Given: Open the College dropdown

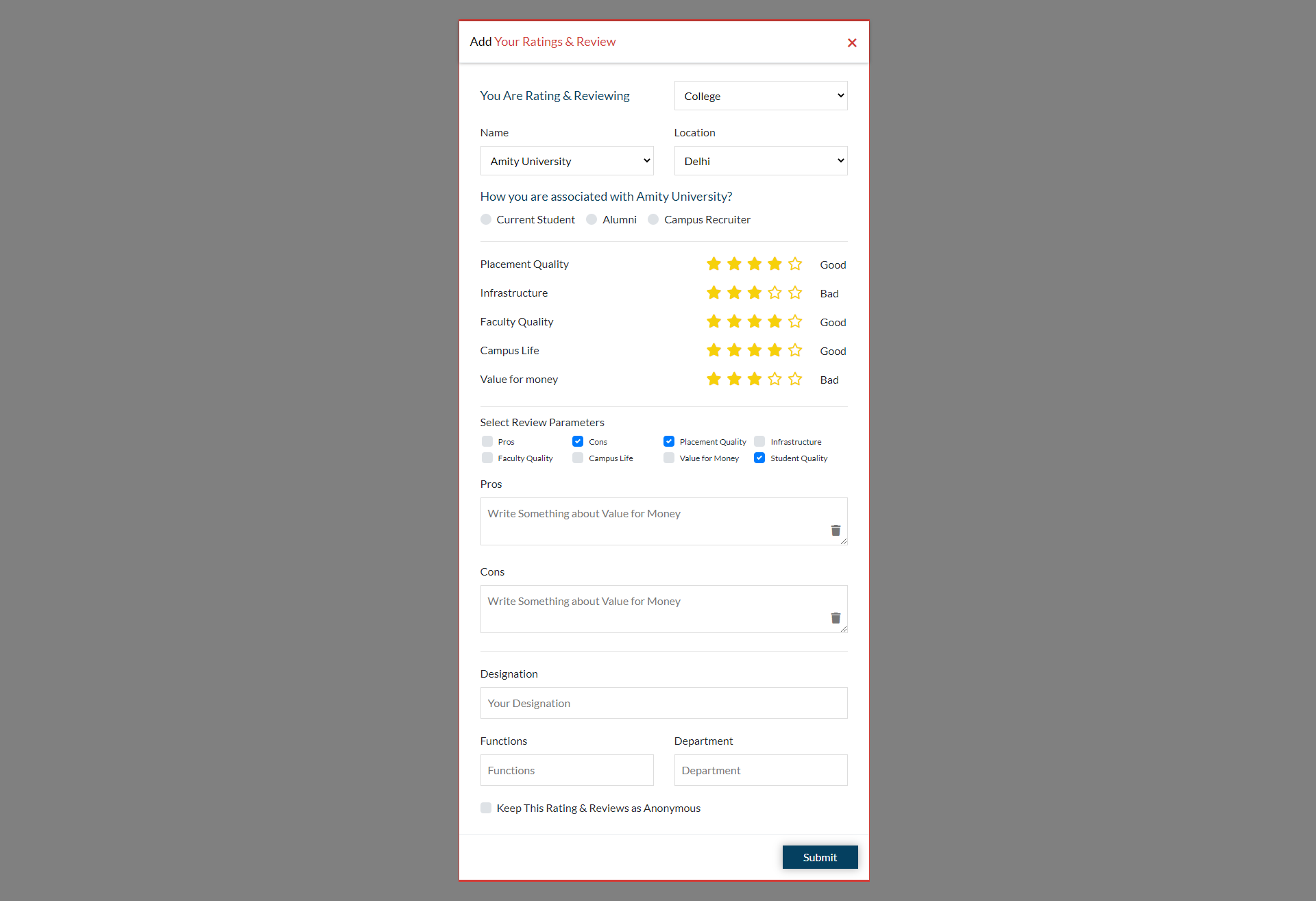Looking at the screenshot, I should coord(760,95).
